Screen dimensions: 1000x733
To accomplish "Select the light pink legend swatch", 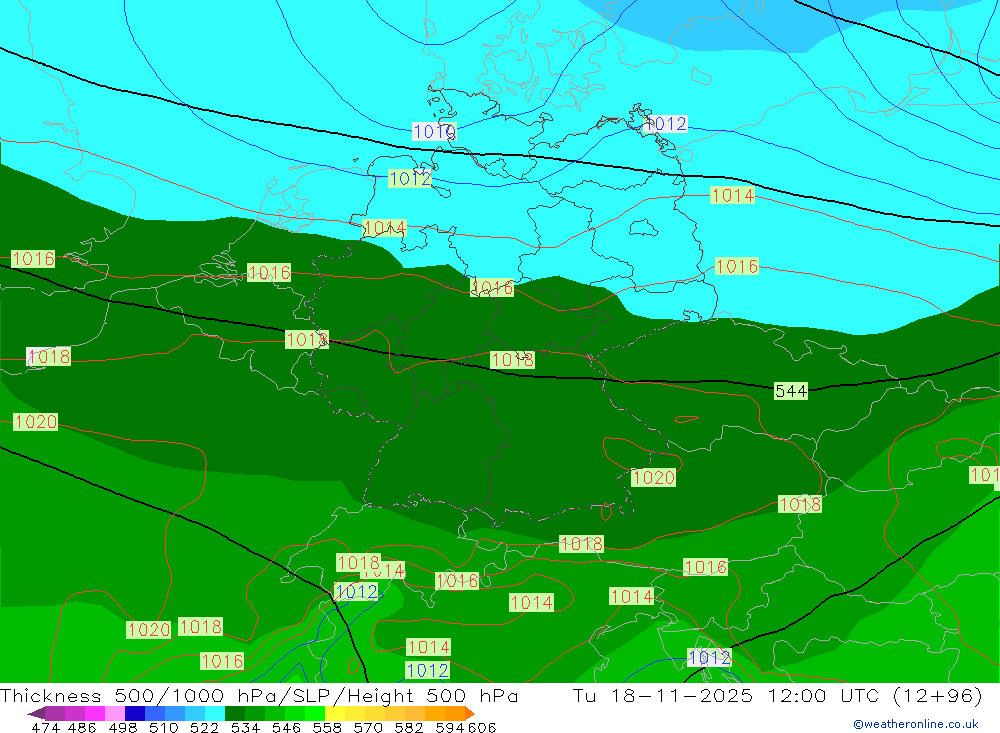I will (x=115, y=713).
